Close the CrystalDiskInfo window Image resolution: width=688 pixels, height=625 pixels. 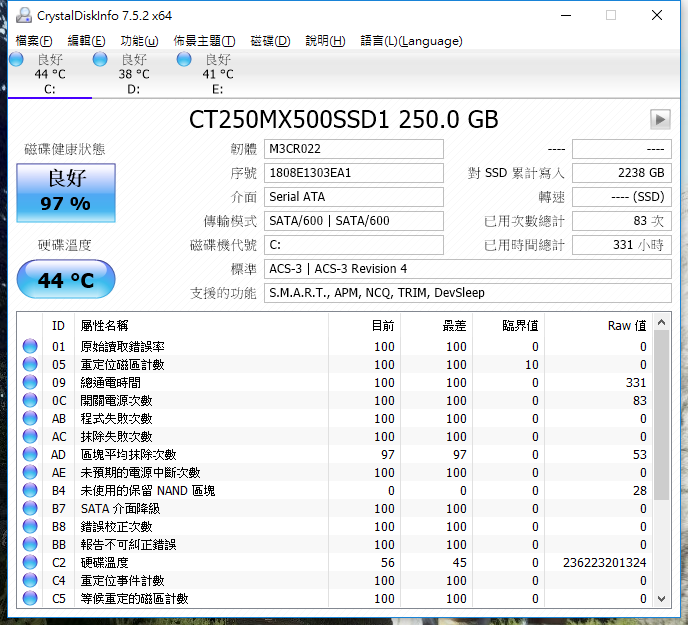tap(657, 15)
